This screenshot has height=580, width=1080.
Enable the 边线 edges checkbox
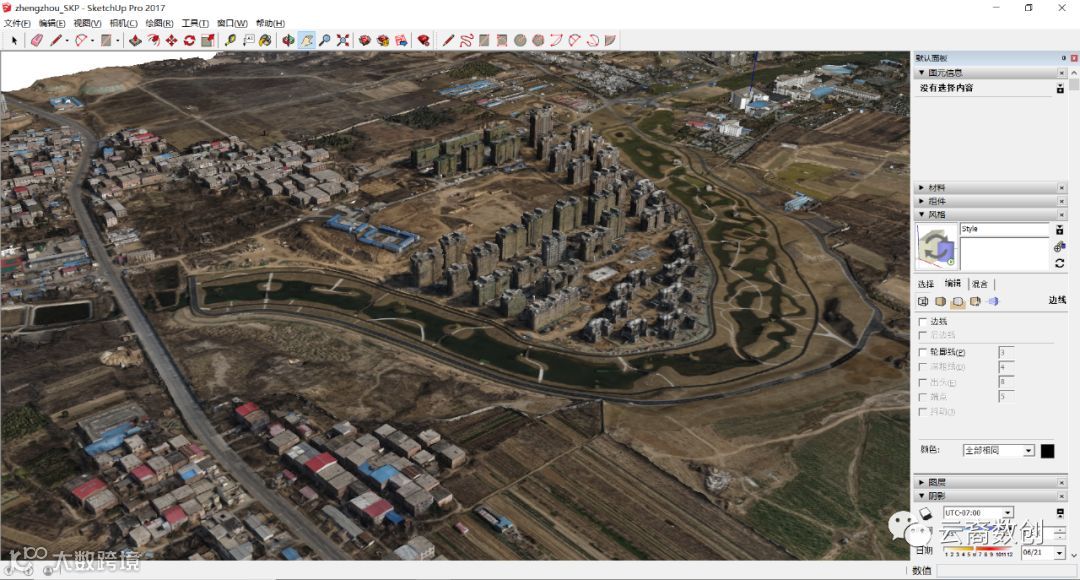point(923,322)
